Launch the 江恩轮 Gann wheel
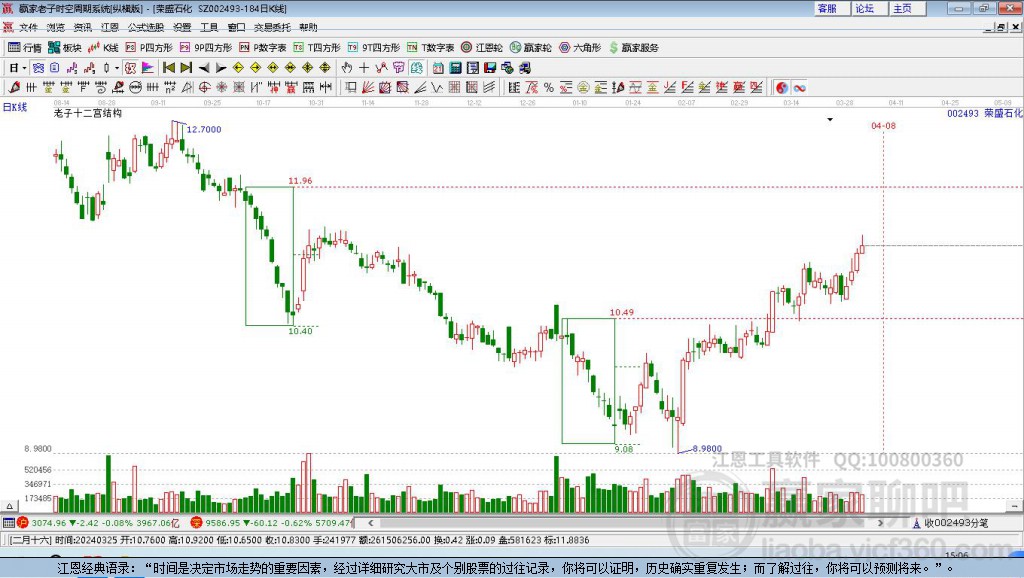This screenshot has height=578, width=1024. coord(482,48)
